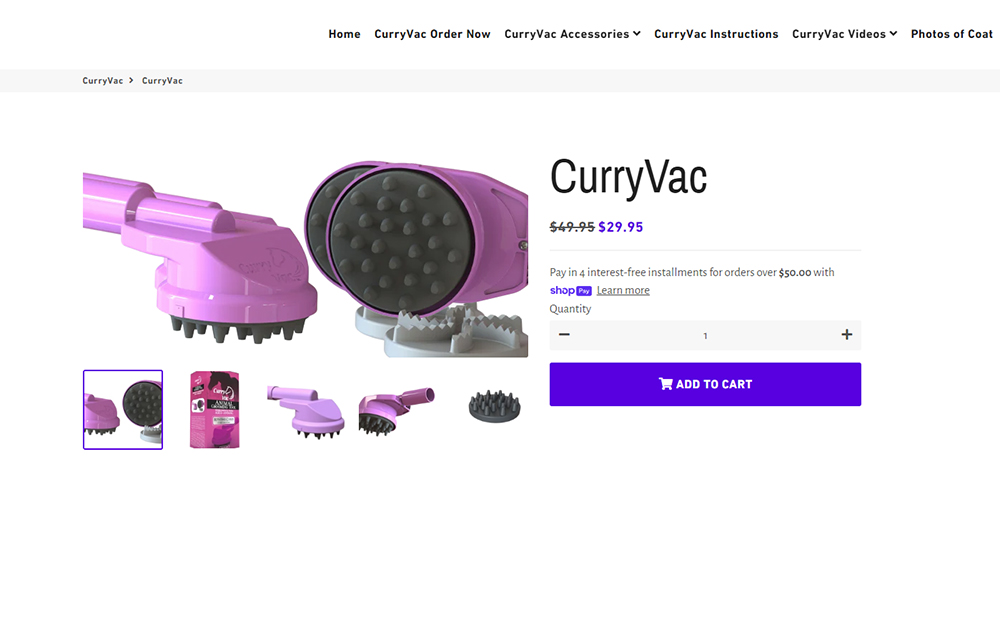Select the gray curry brush head thumbnail
This screenshot has height=620, width=1000.
tap(494, 406)
